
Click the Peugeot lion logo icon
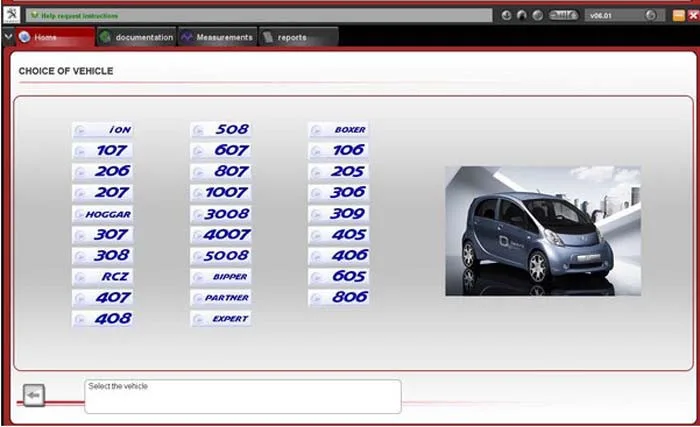12,15
